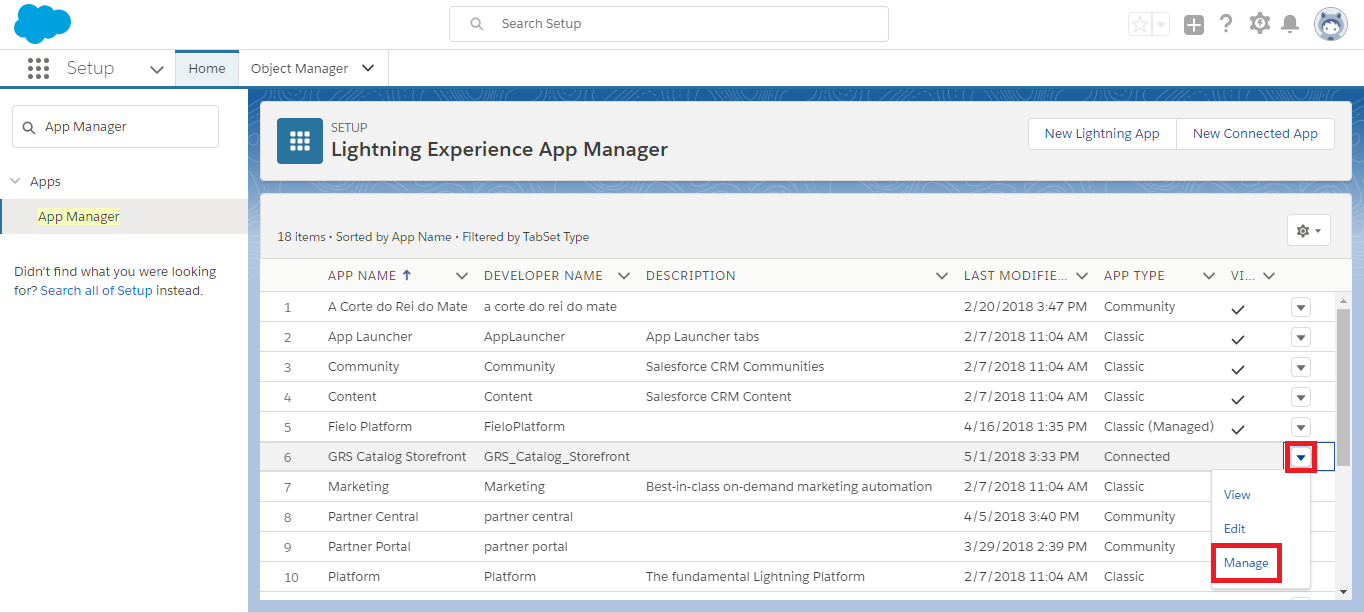The width and height of the screenshot is (1364, 613).
Task: Click the Partner Portal app name
Action: 369,547
